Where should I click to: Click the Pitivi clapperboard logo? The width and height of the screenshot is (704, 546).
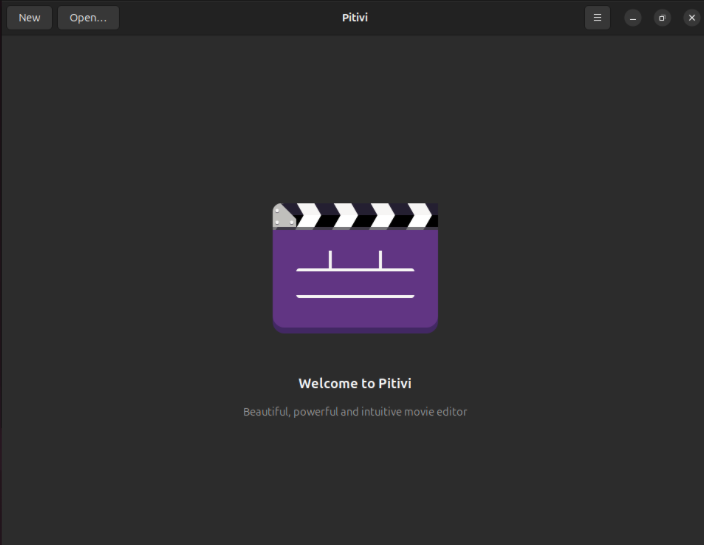tap(355, 268)
